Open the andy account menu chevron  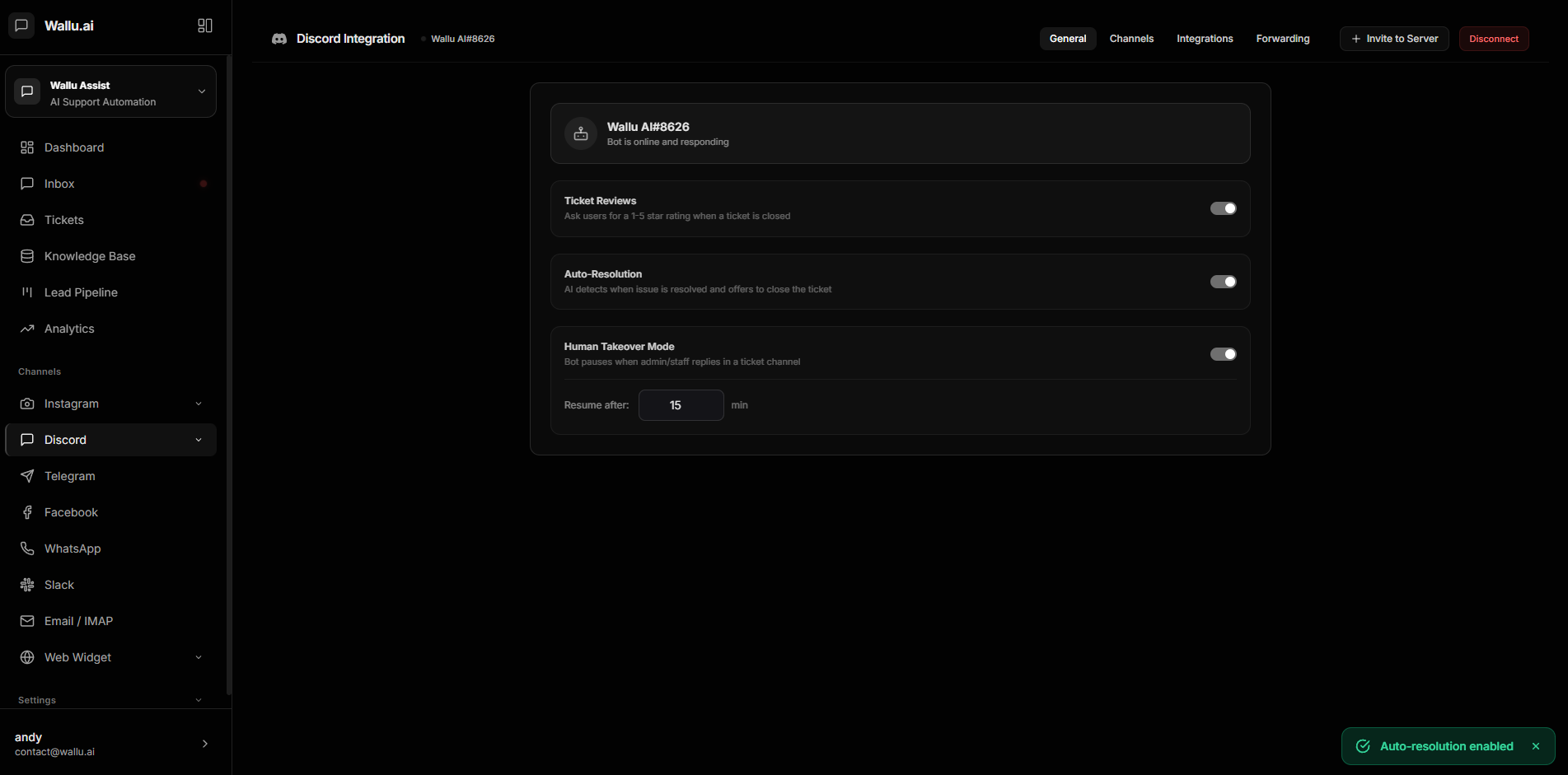tap(205, 744)
